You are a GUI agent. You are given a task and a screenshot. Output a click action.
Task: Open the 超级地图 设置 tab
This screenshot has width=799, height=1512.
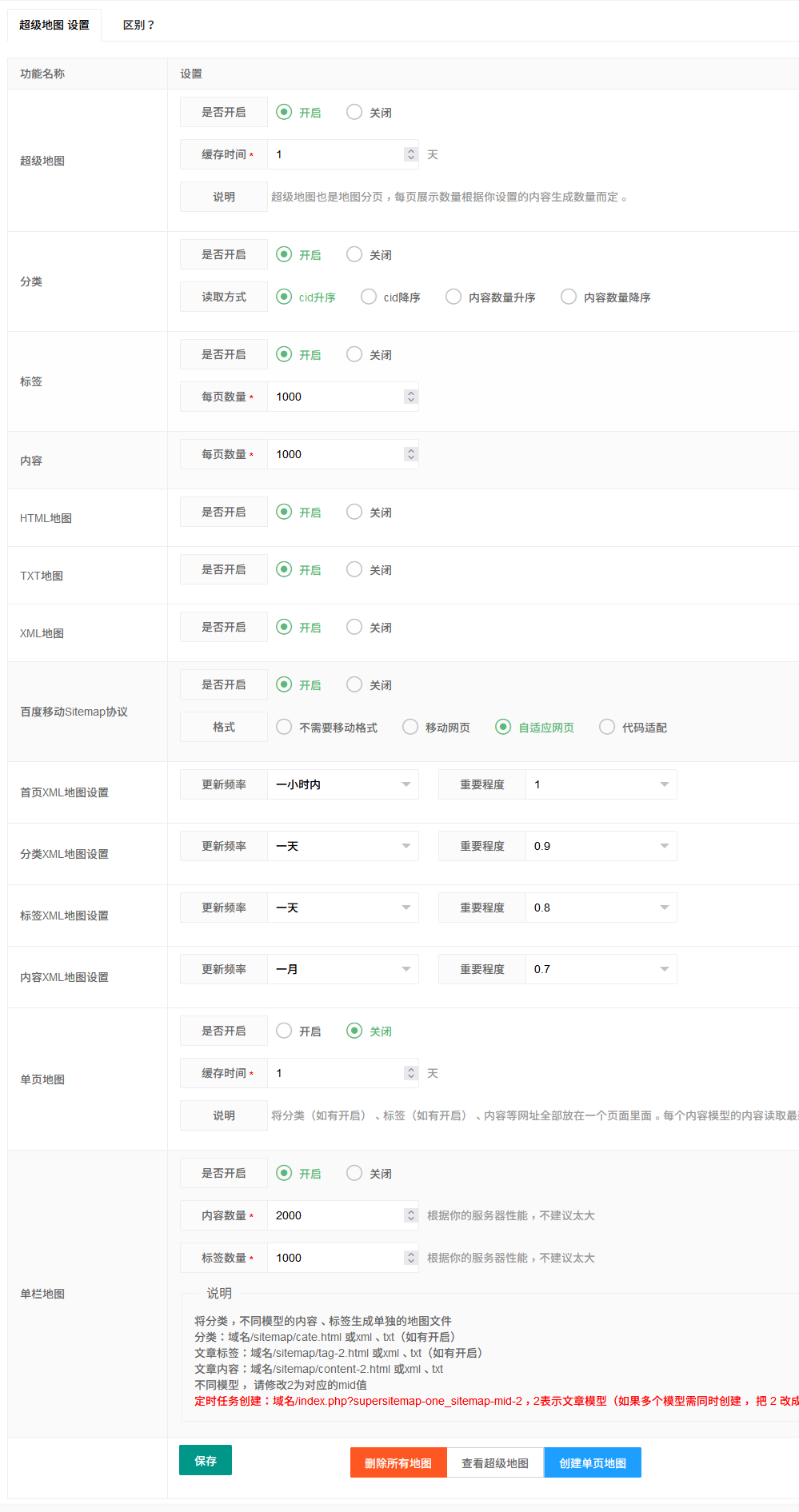pos(54,25)
